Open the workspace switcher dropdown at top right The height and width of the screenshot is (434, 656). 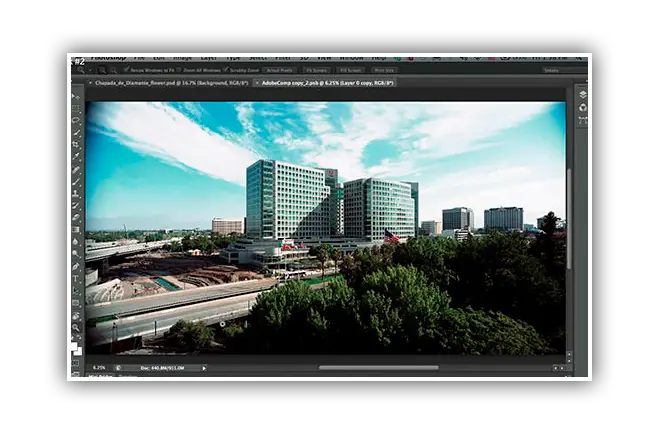[551, 70]
